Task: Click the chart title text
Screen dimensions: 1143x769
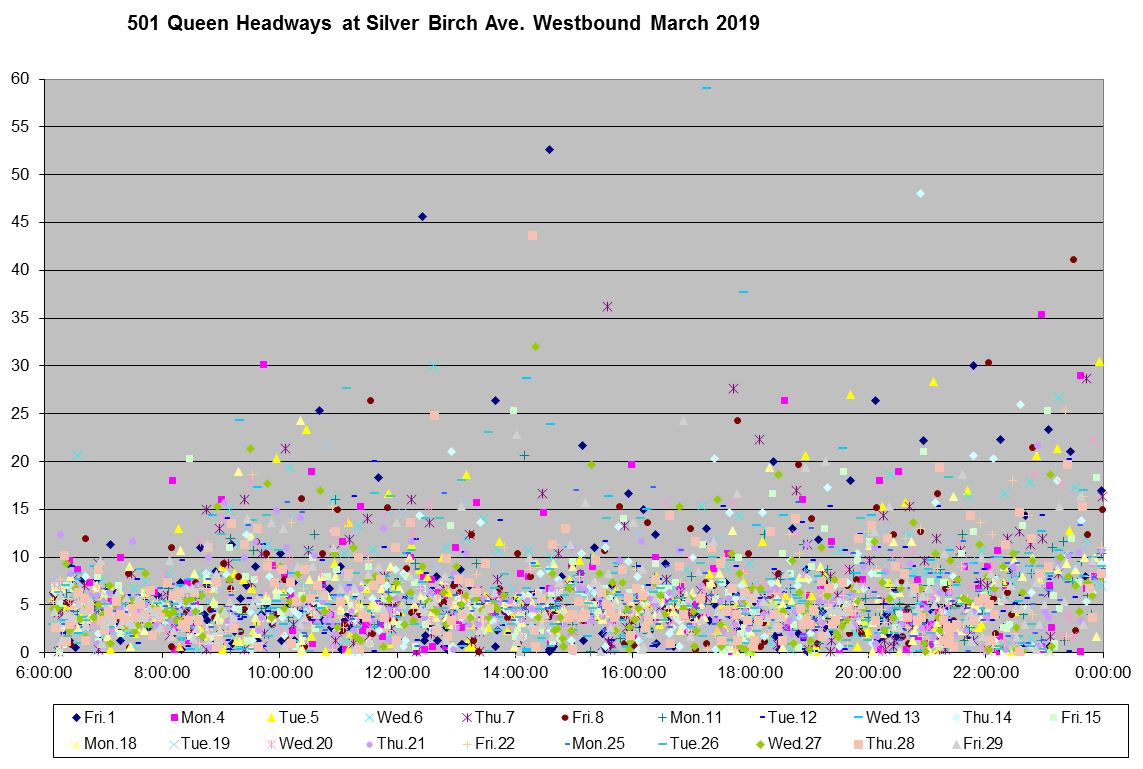Action: coord(443,23)
